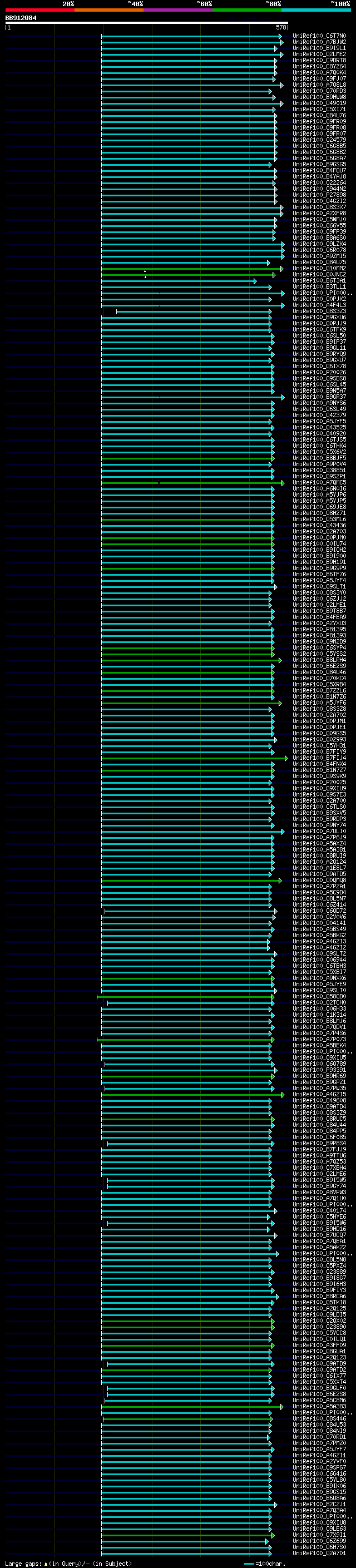356x1568 pixels.
Task: Click the orange ~40% identity legend segment
Action: pyautogui.click(x=109, y=10)
